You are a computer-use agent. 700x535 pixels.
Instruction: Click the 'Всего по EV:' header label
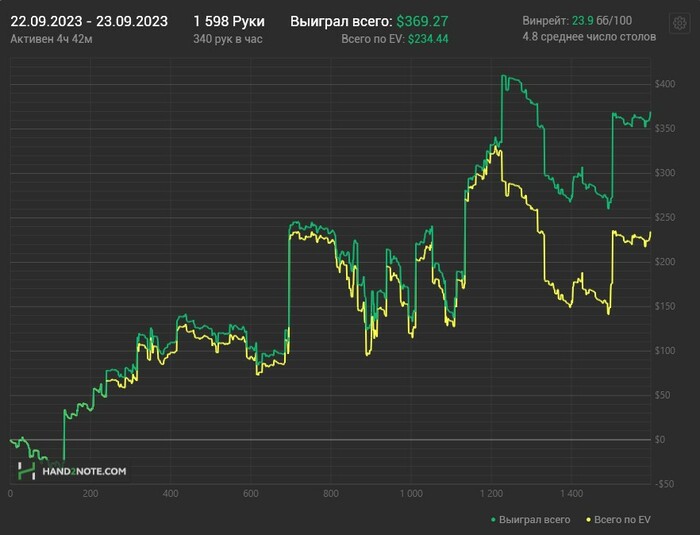tap(373, 39)
